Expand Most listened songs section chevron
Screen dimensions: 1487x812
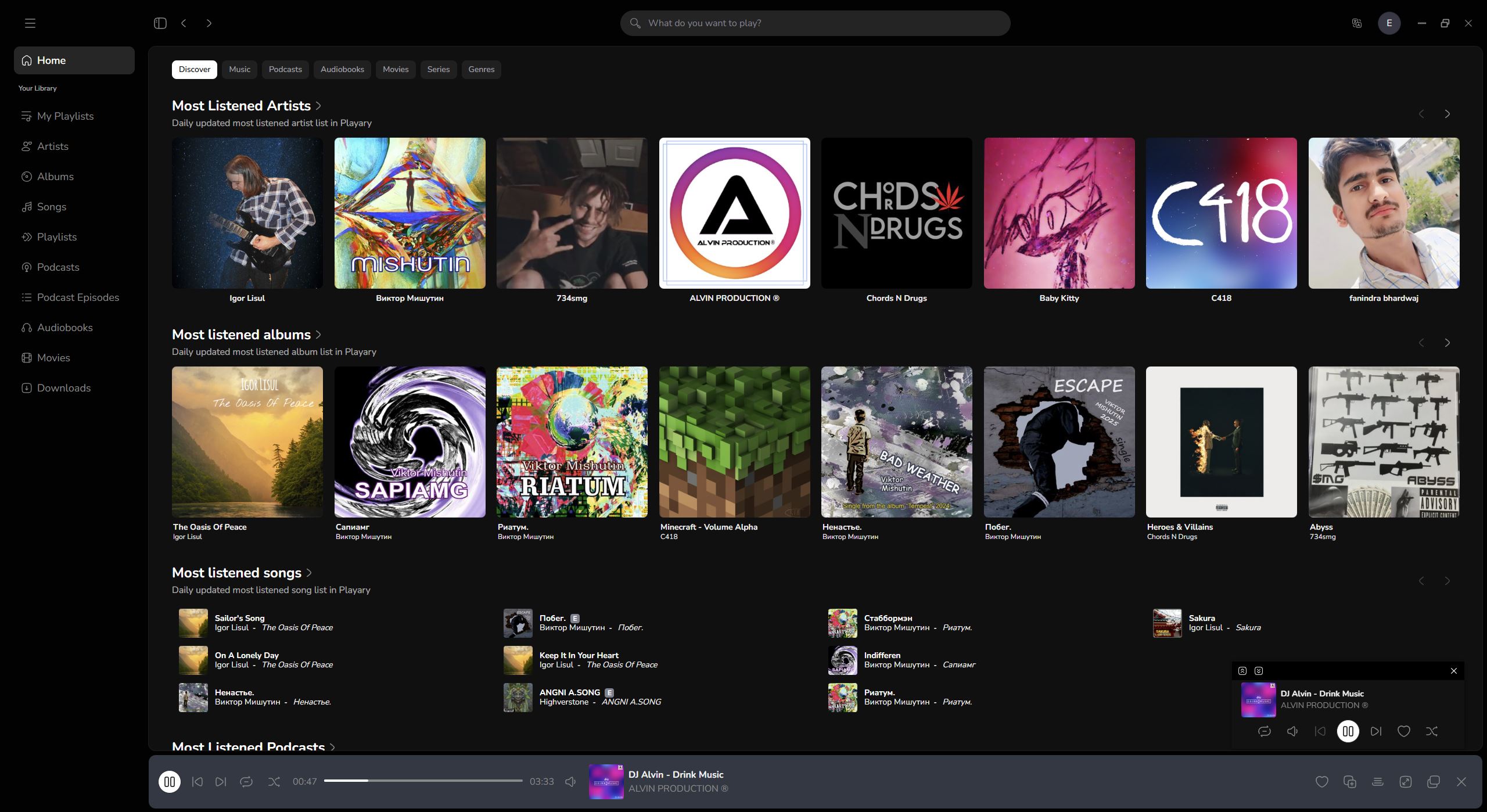(309, 573)
